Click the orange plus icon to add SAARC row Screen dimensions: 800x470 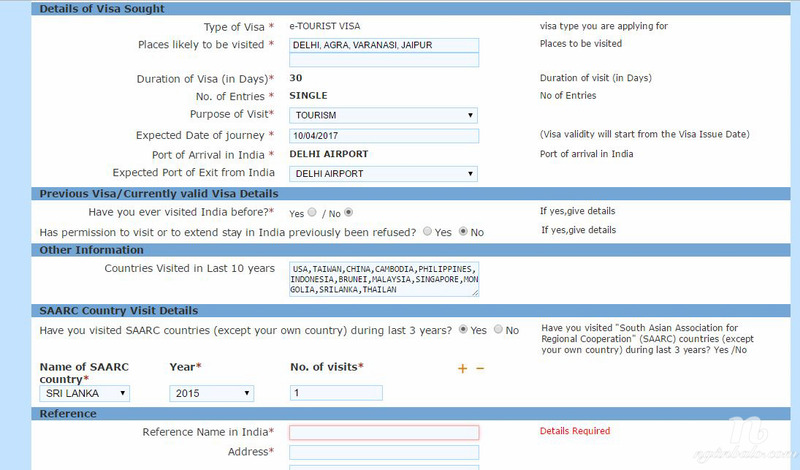[462, 368]
